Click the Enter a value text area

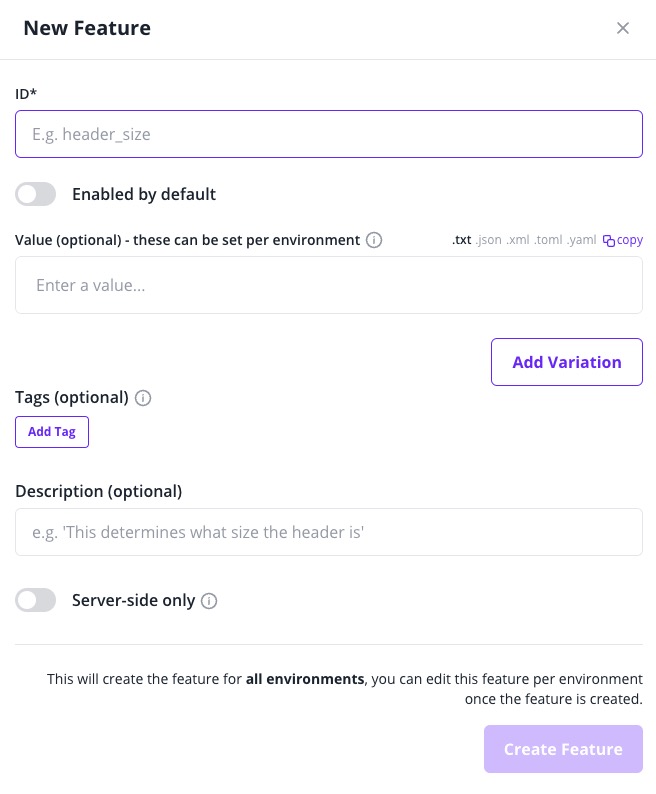point(328,285)
